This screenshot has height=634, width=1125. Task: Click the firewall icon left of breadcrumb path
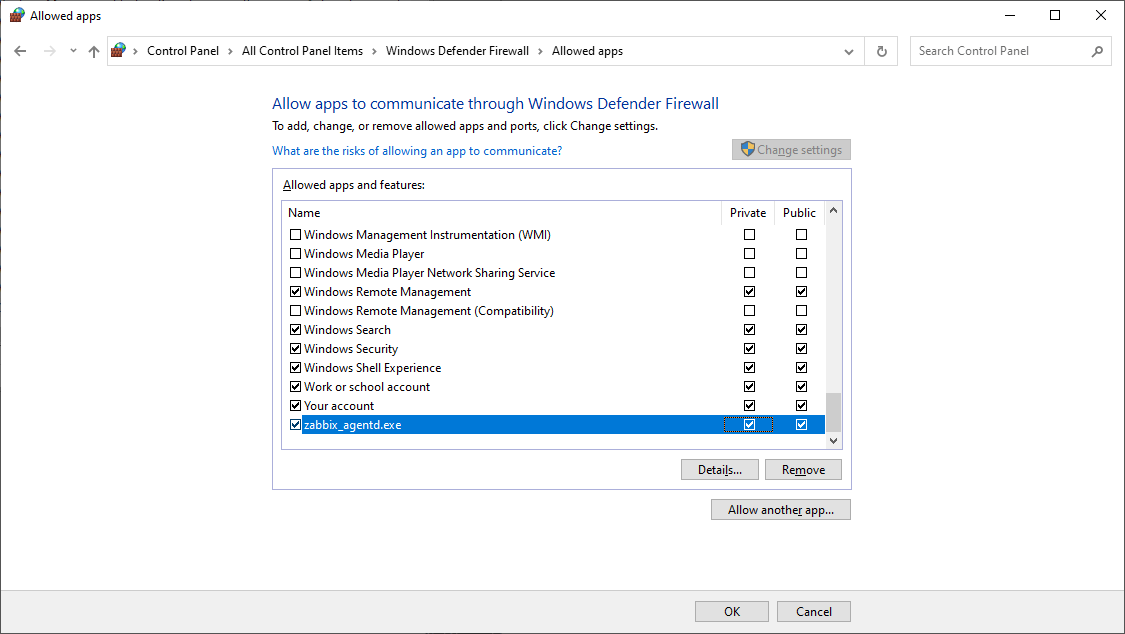[117, 49]
